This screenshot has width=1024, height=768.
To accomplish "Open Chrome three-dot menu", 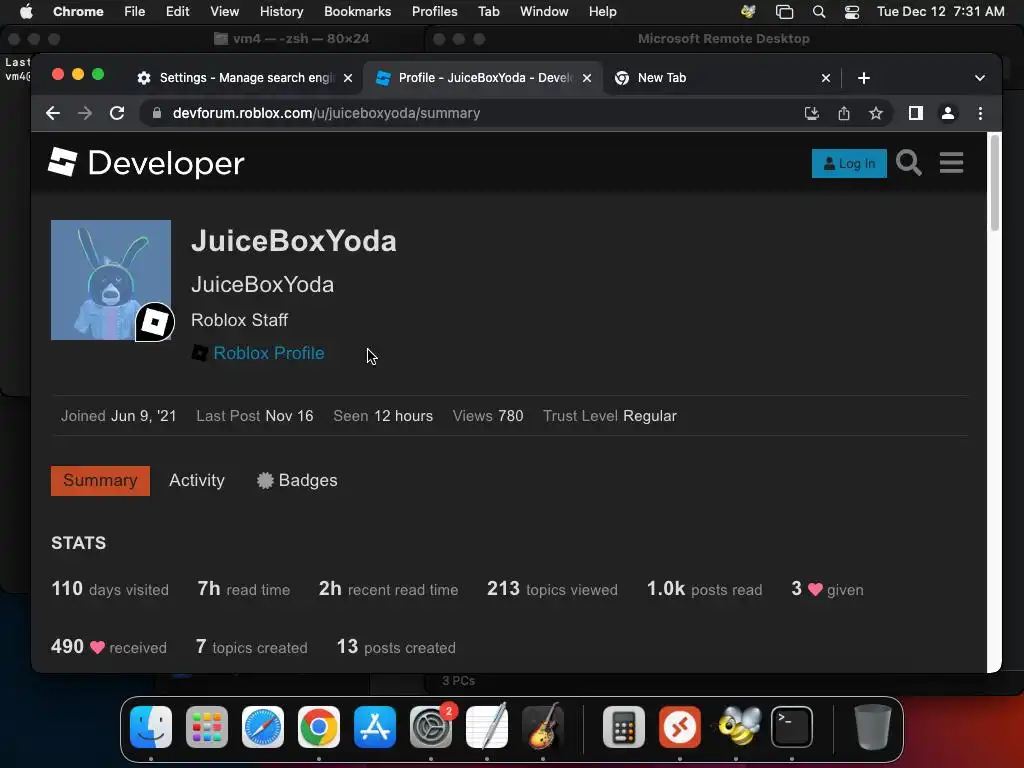I will click(x=980, y=113).
